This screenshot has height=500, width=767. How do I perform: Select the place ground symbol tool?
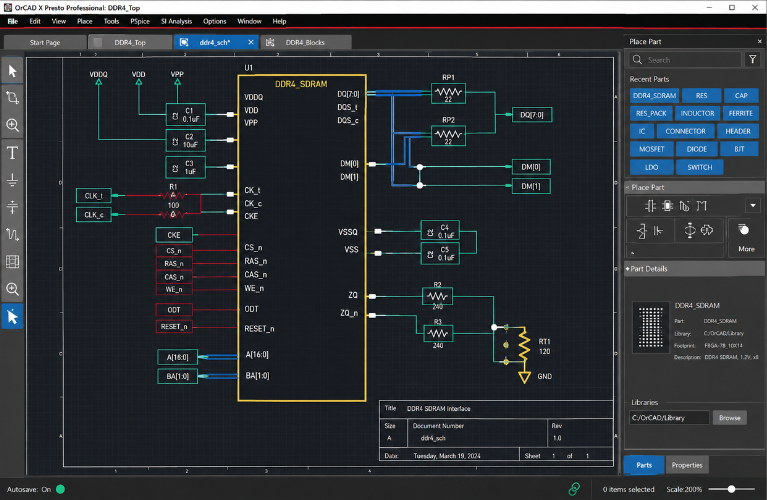click(12, 180)
